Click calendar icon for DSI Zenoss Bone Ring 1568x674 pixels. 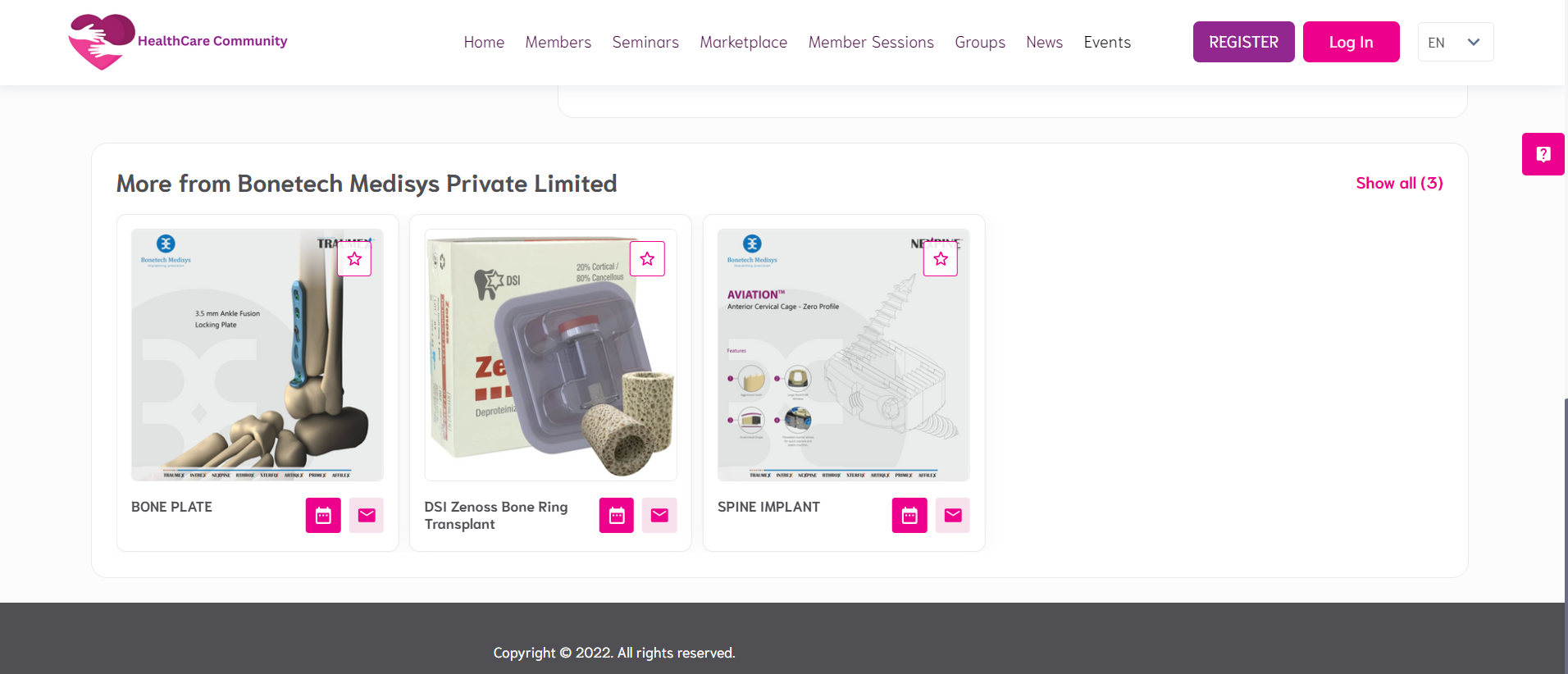pos(617,516)
